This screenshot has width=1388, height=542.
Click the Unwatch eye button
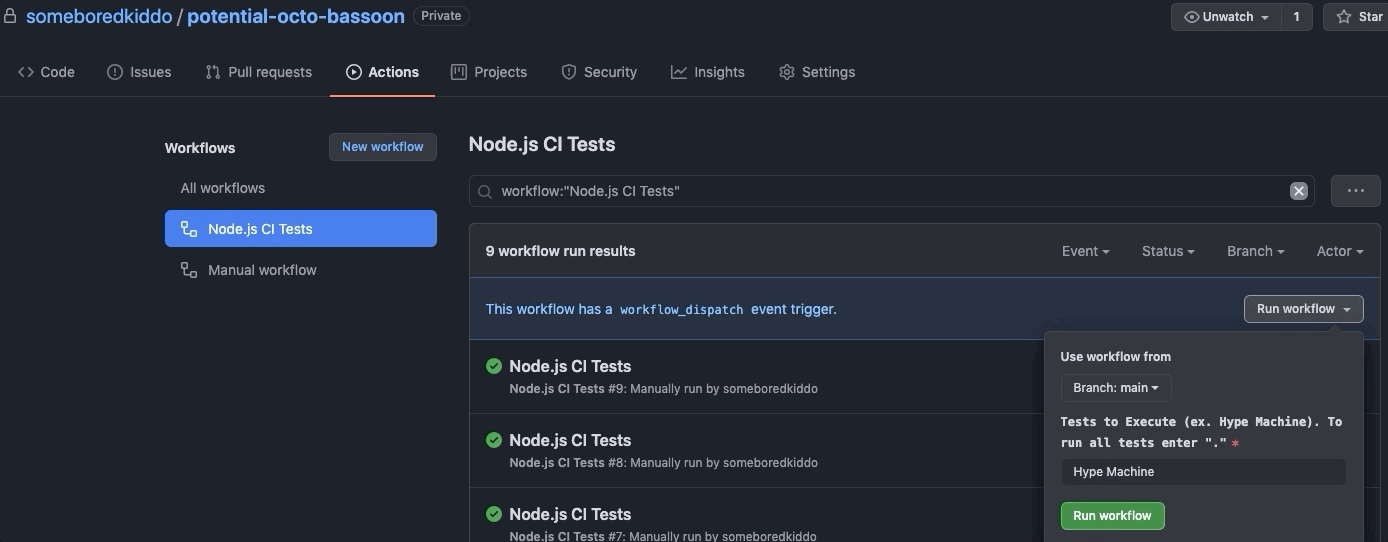click(x=1226, y=17)
